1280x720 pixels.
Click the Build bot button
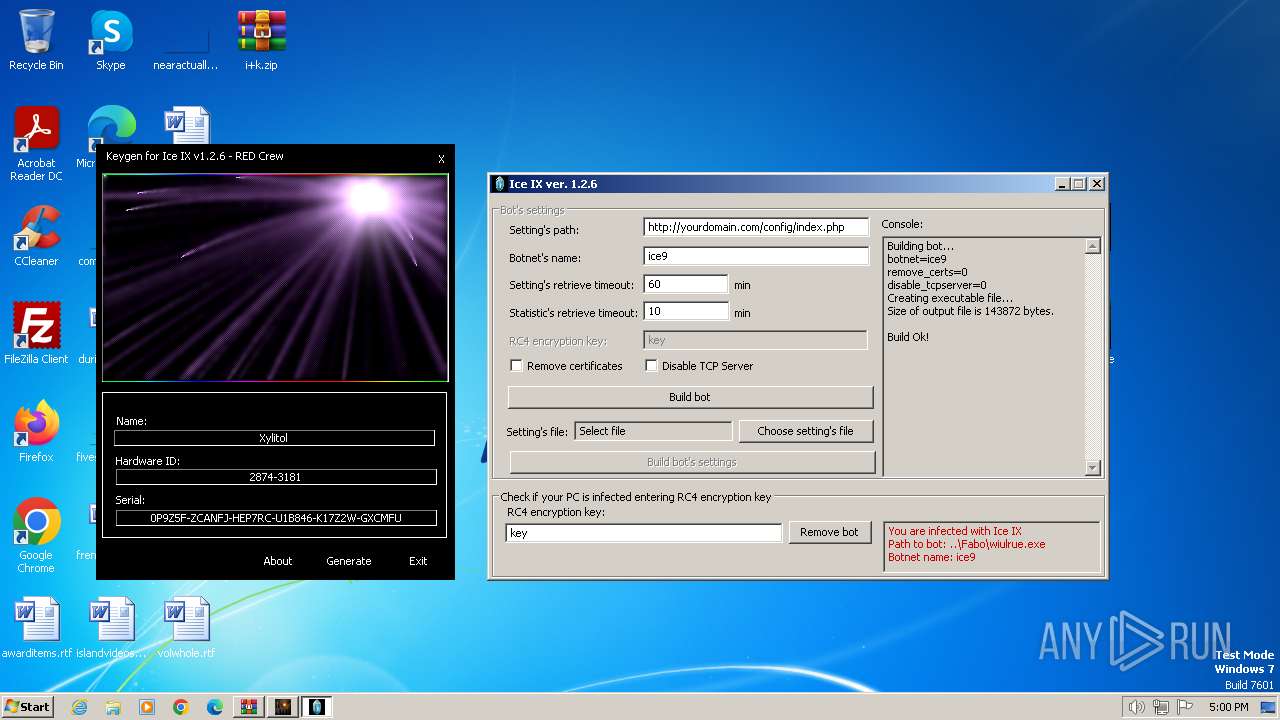click(x=690, y=397)
